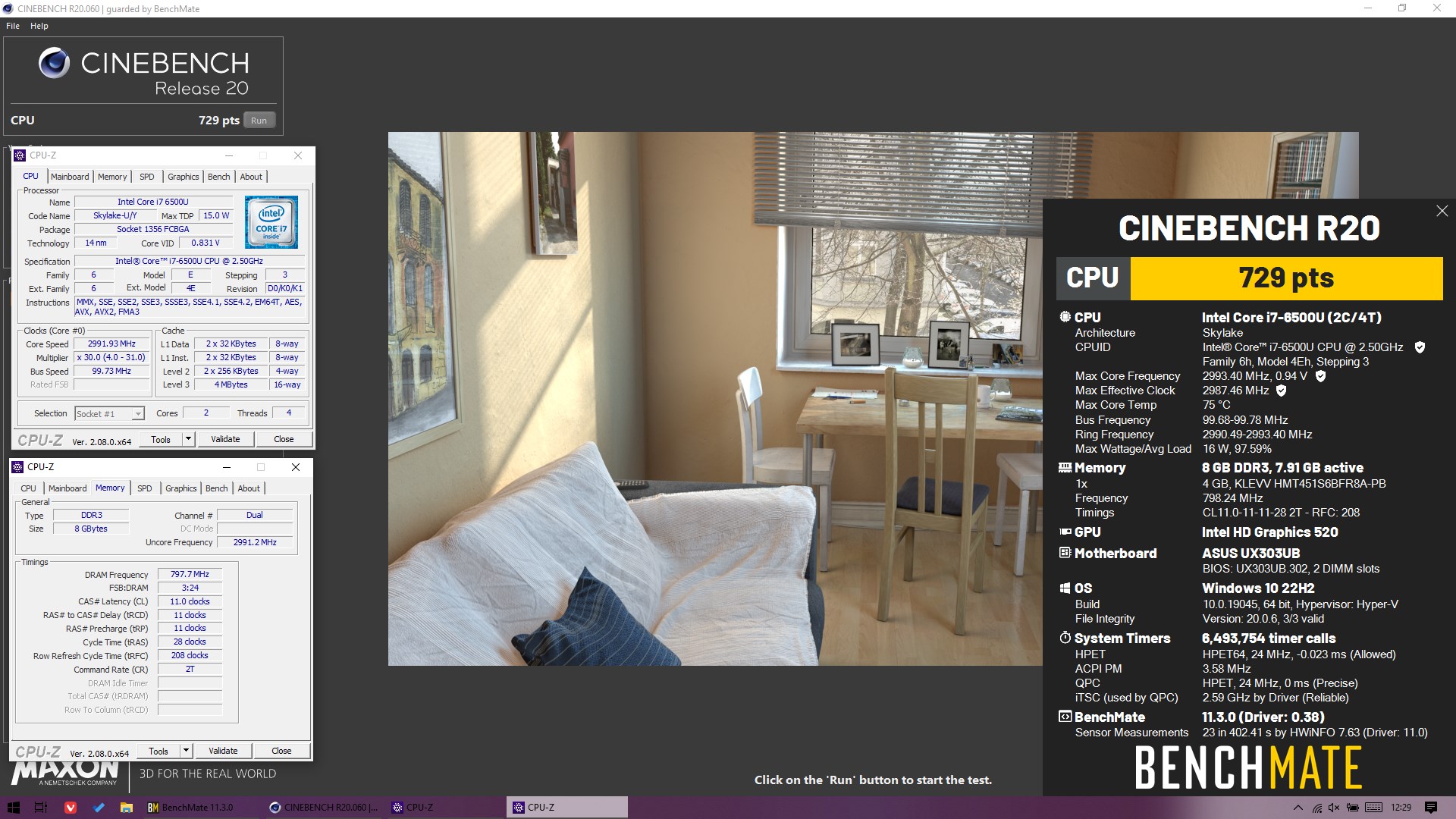Click the GPU icon in BenchMate panel
This screenshot has height=819, width=1456.
click(x=1065, y=532)
